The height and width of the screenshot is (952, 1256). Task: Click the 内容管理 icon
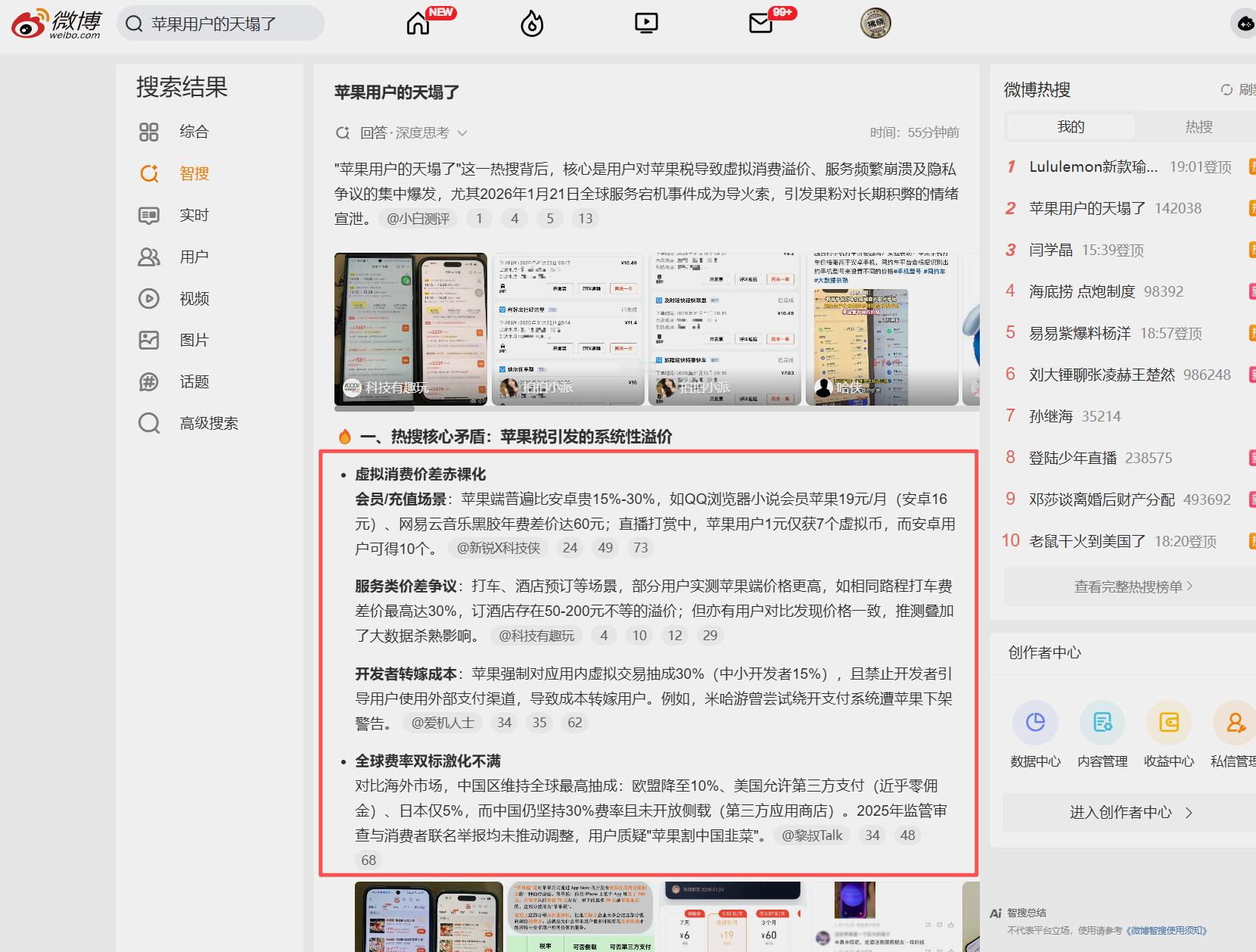pyautogui.click(x=1102, y=722)
